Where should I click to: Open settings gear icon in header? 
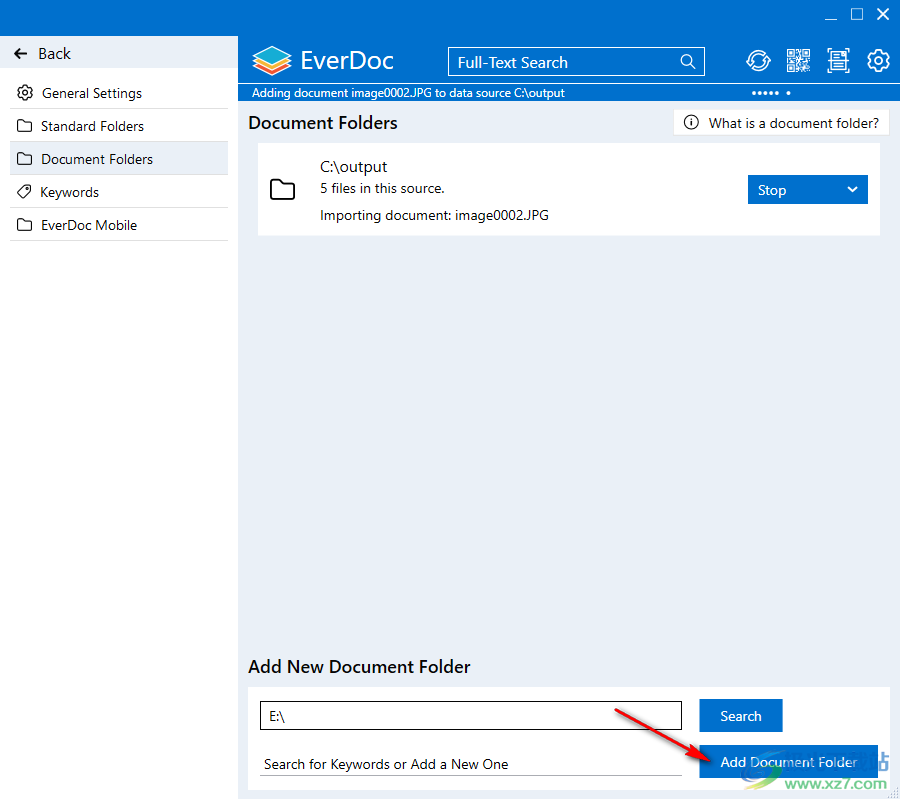pos(878,60)
